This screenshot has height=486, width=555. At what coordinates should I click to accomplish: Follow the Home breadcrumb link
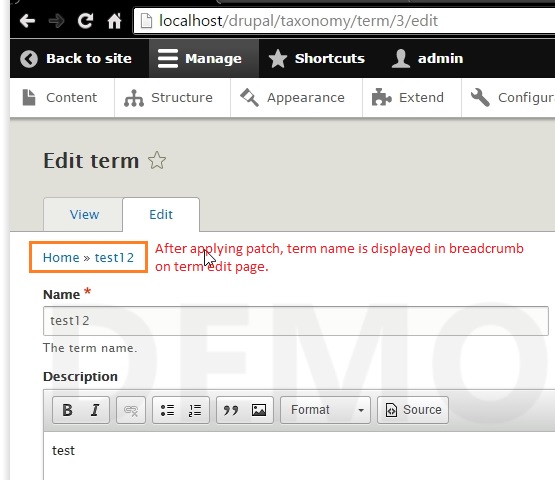(61, 258)
